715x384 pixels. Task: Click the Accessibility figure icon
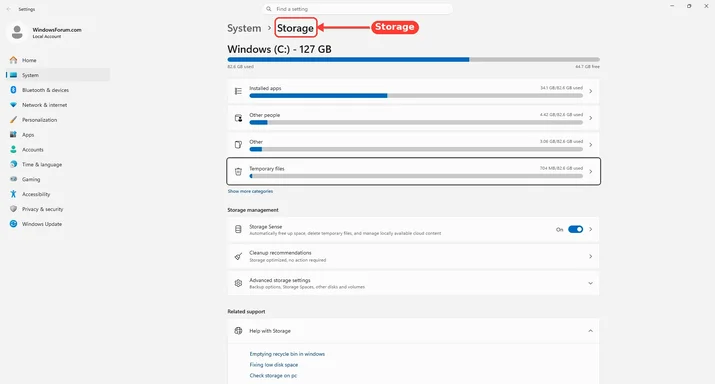point(13,194)
